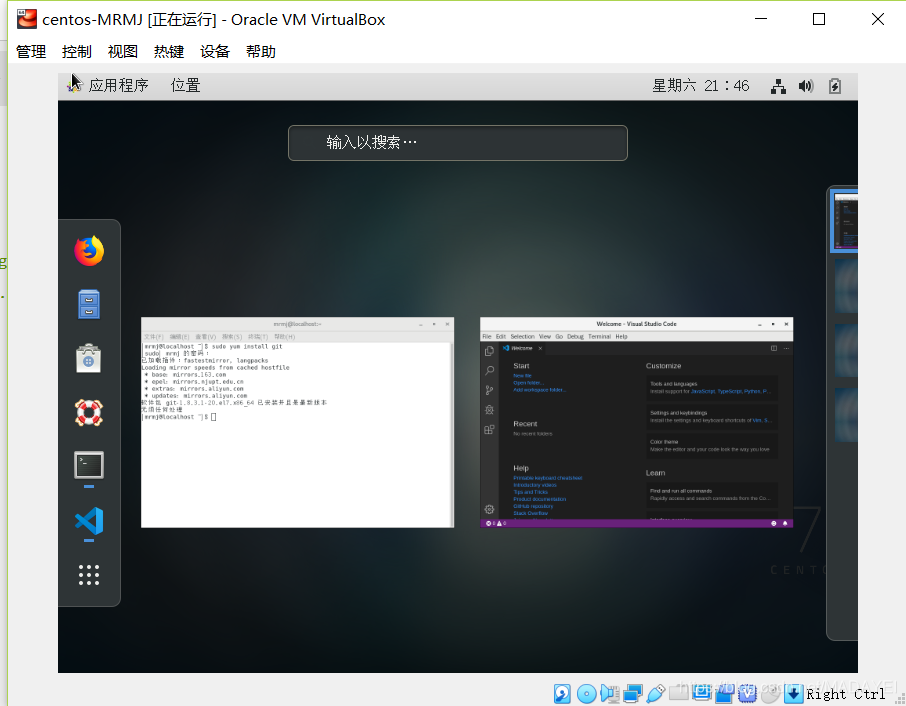
Task: Click VS Code feedback smiley icon
Action: (x=774, y=523)
